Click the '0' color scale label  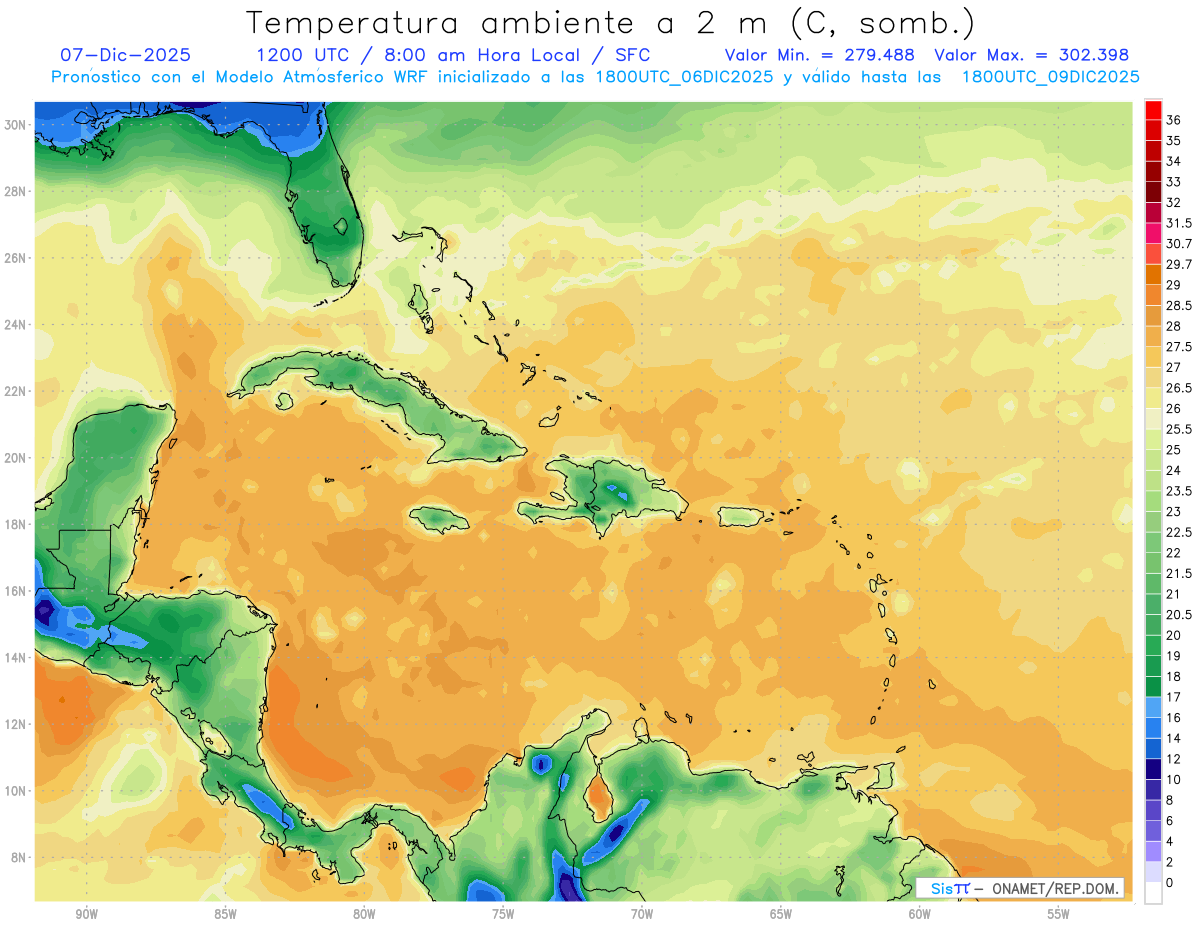coord(1170,882)
